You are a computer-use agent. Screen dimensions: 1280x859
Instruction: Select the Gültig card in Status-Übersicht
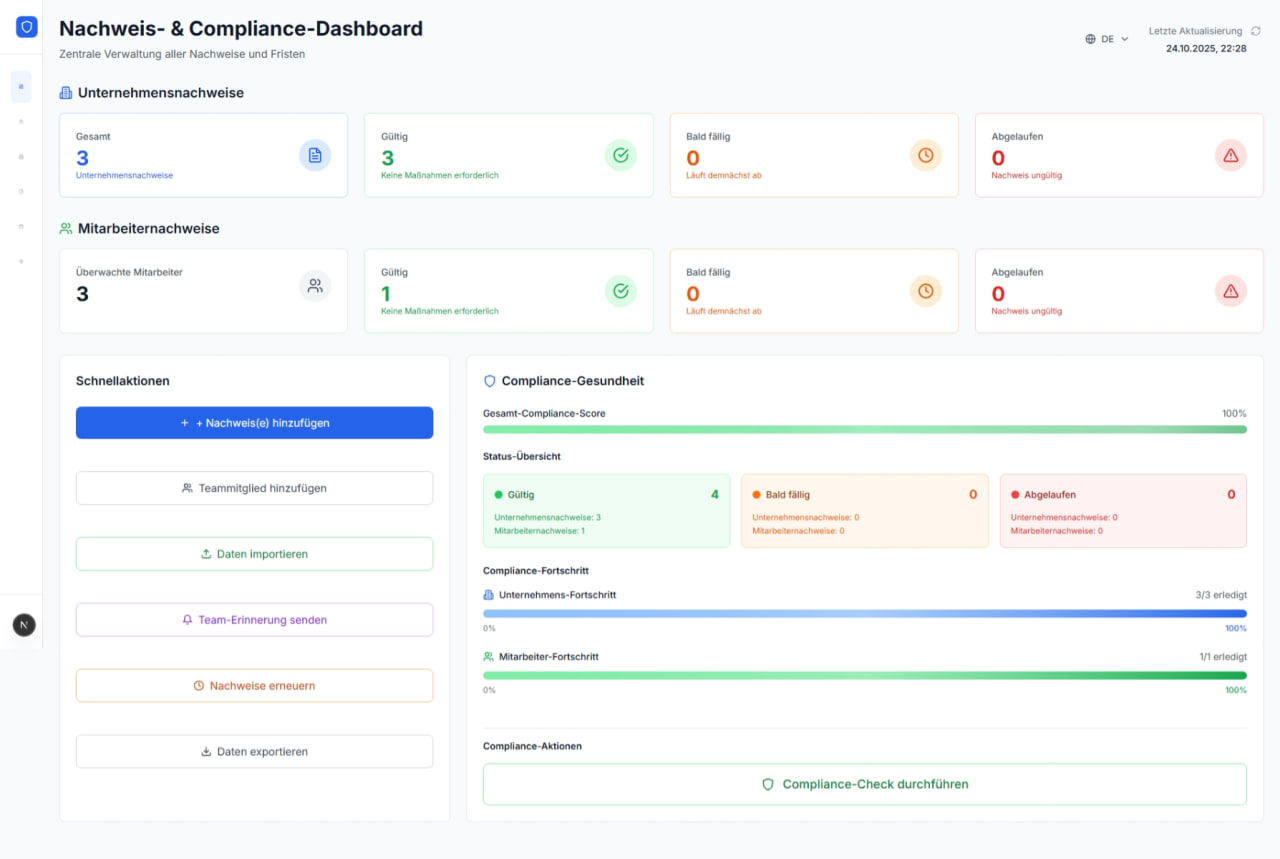coord(606,510)
